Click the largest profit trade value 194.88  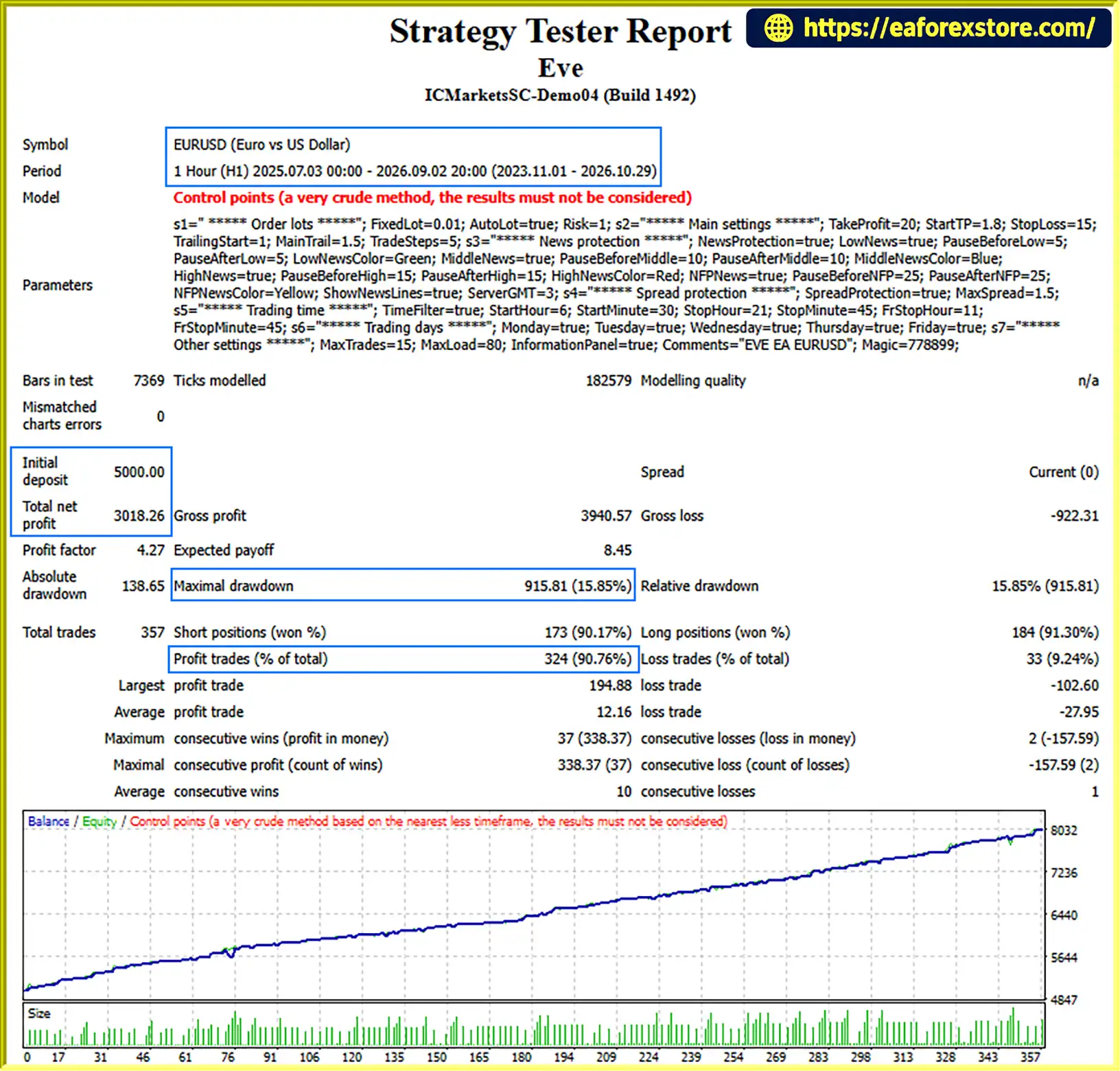tap(610, 685)
